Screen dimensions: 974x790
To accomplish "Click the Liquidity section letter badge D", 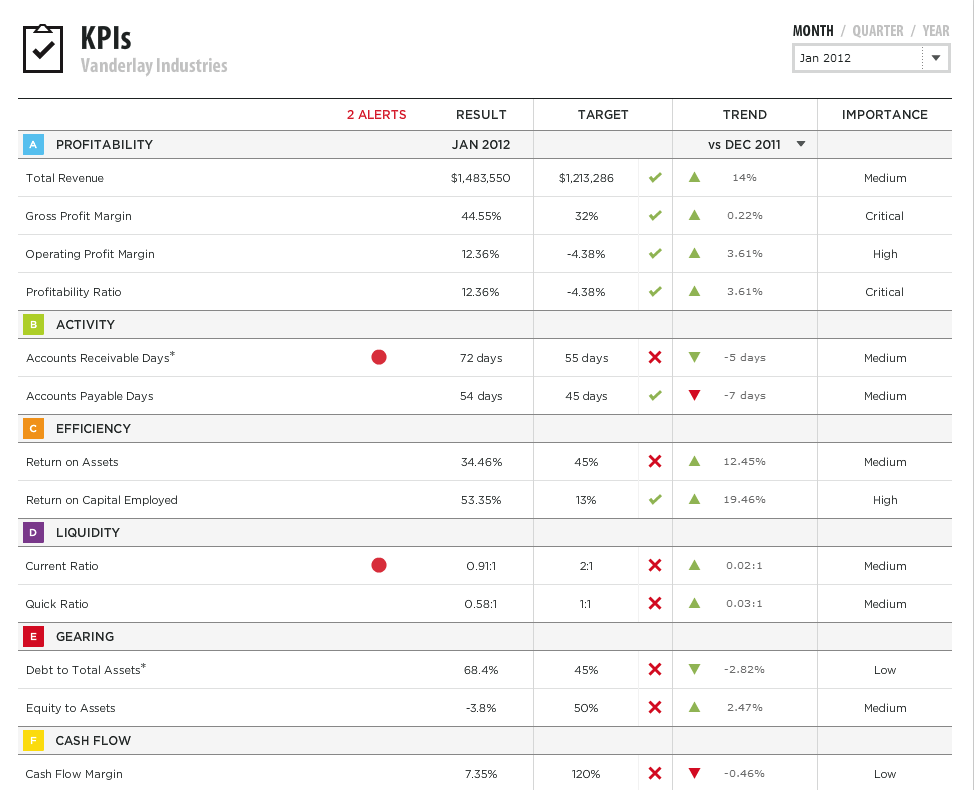I will coord(33,532).
